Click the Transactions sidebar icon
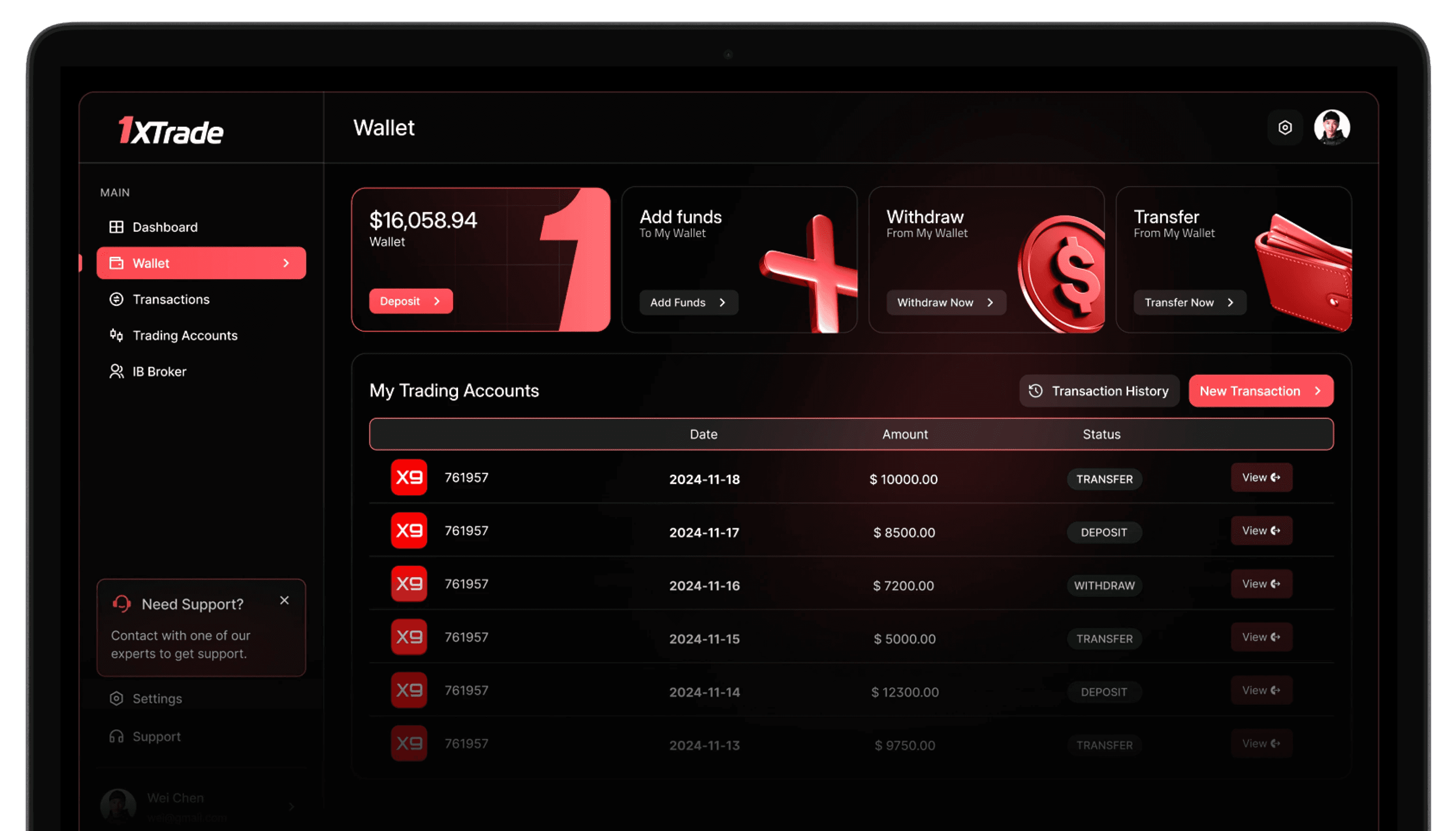The image size is (1456, 831). [x=117, y=299]
